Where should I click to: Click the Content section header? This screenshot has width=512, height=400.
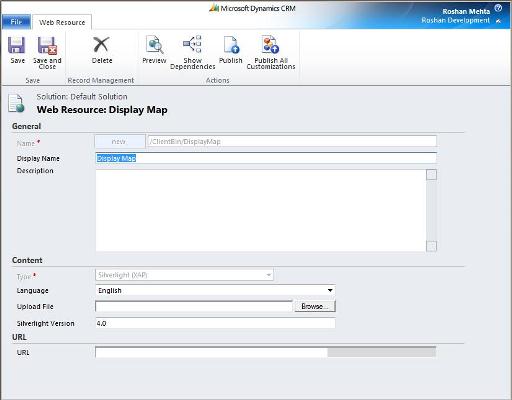[27, 260]
